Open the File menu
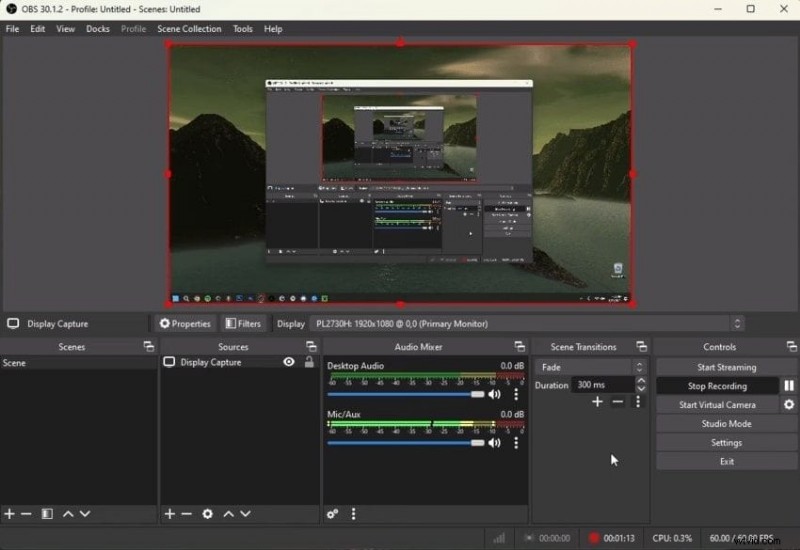 click(x=12, y=29)
